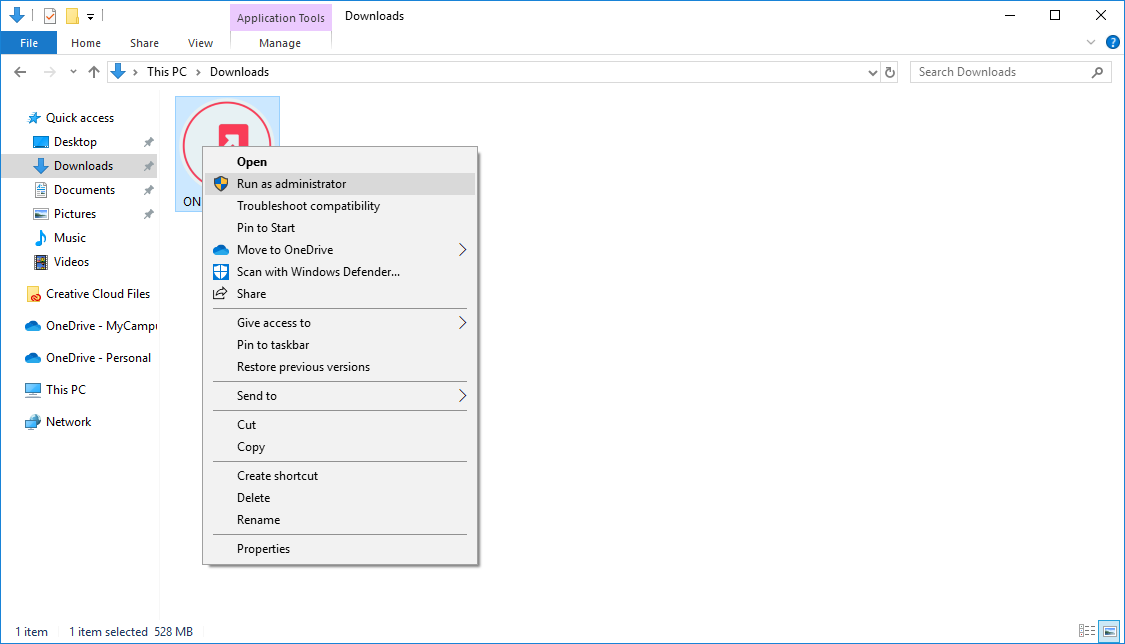The height and width of the screenshot is (644, 1125).
Task: Choose Troubleshoot compatibility
Action: [x=340, y=206]
